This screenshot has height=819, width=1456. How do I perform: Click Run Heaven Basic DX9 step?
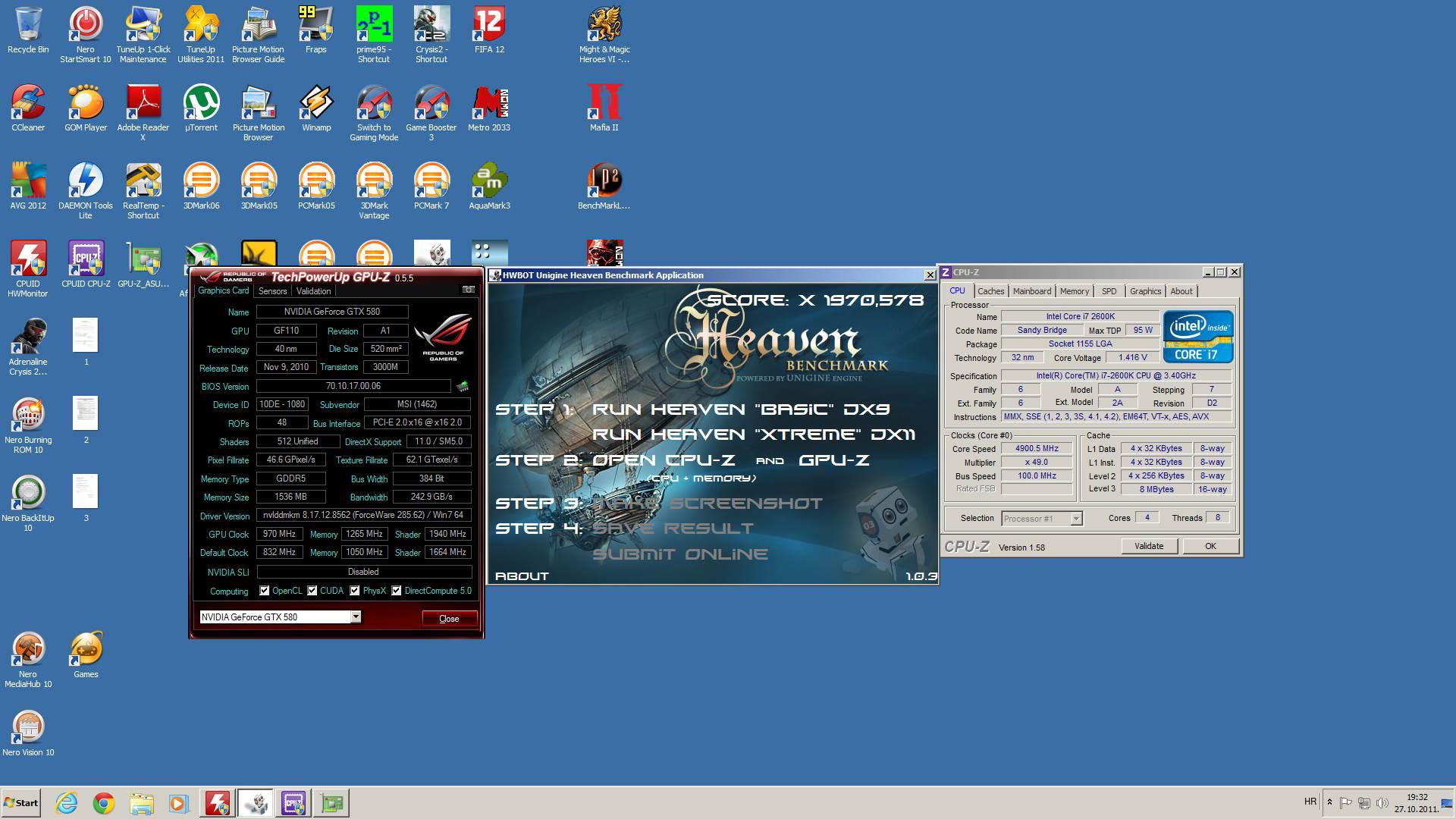pyautogui.click(x=741, y=409)
